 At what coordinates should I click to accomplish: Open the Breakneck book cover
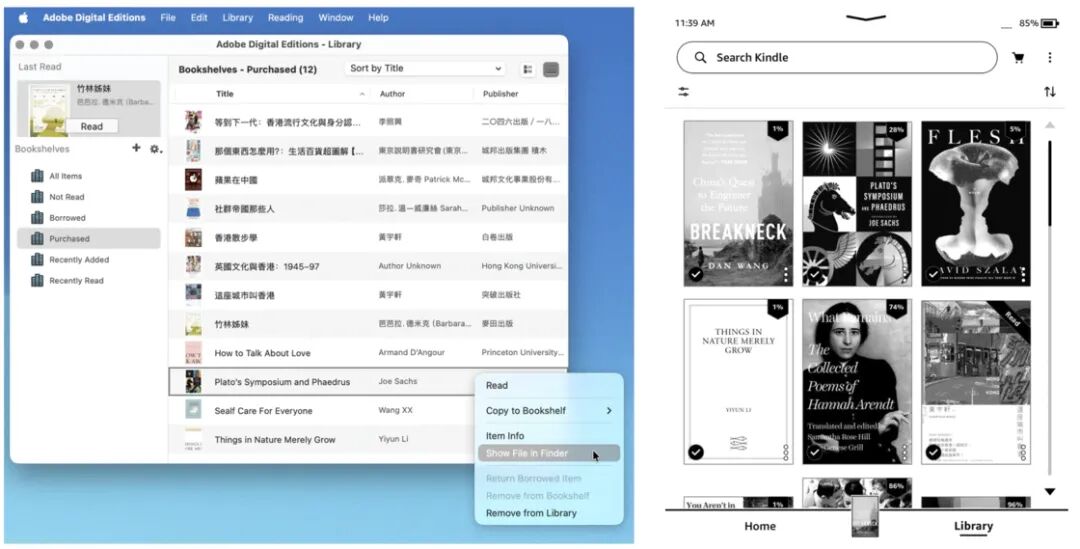coord(738,203)
